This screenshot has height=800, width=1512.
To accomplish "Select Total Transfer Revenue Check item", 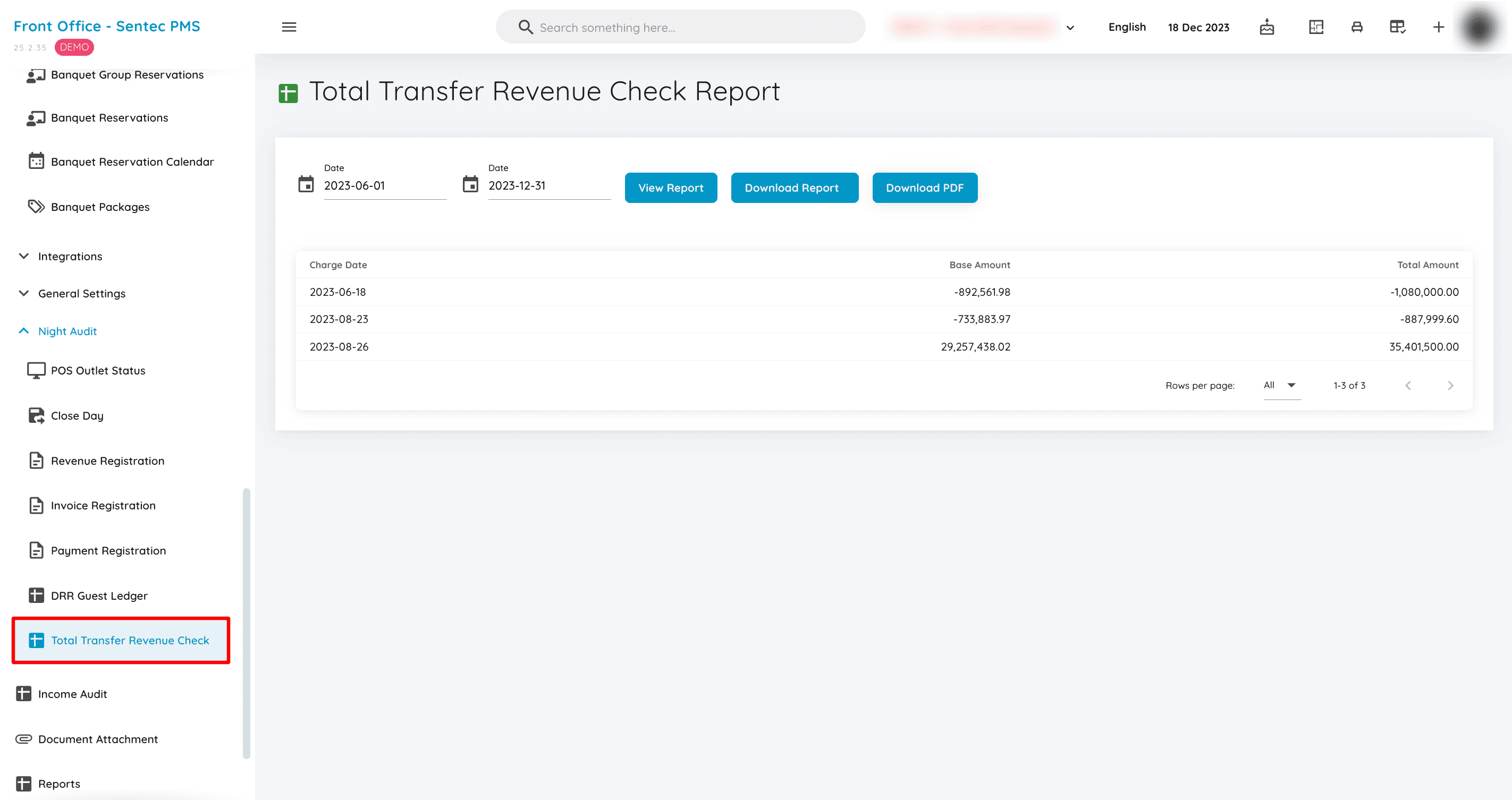I will tap(121, 641).
